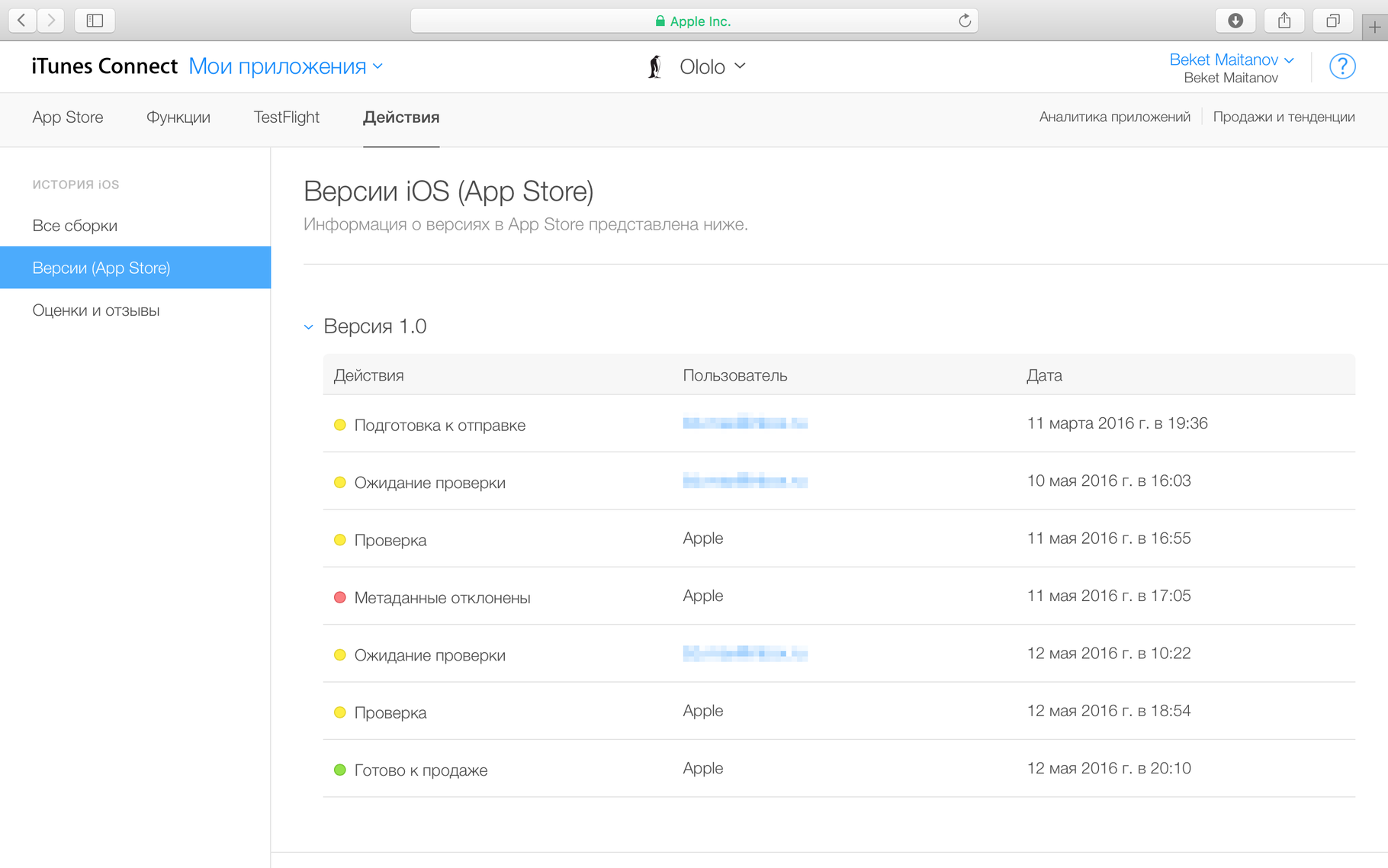Click the Версии iOS (App Store) heading
This screenshot has width=1388, height=868.
tap(448, 191)
